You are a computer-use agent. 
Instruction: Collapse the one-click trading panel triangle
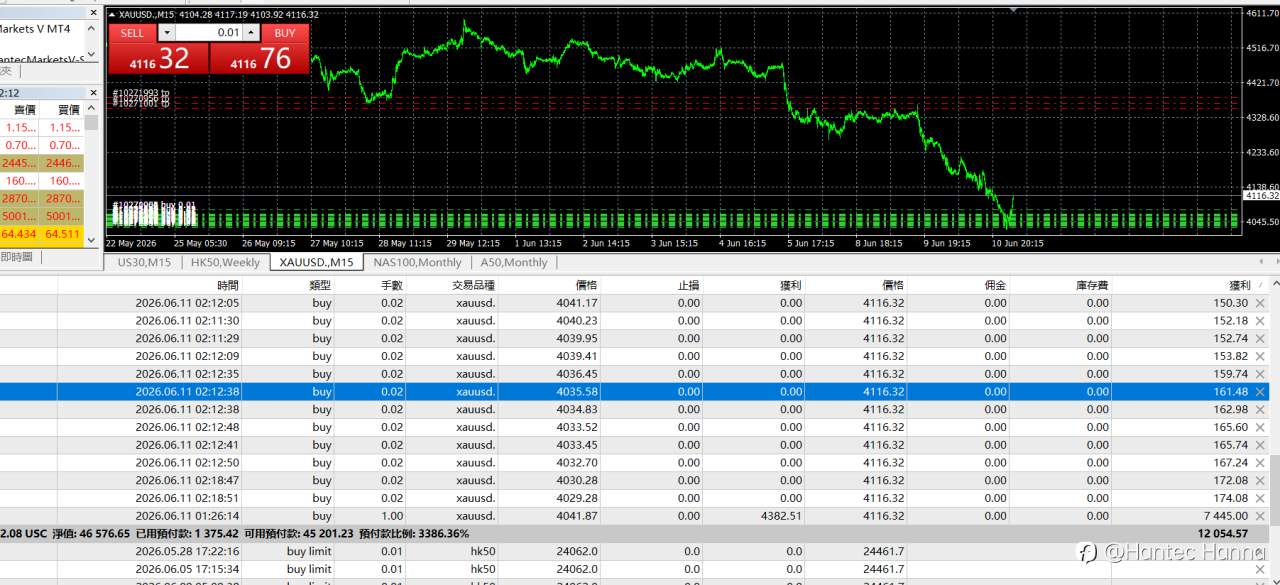(x=111, y=14)
